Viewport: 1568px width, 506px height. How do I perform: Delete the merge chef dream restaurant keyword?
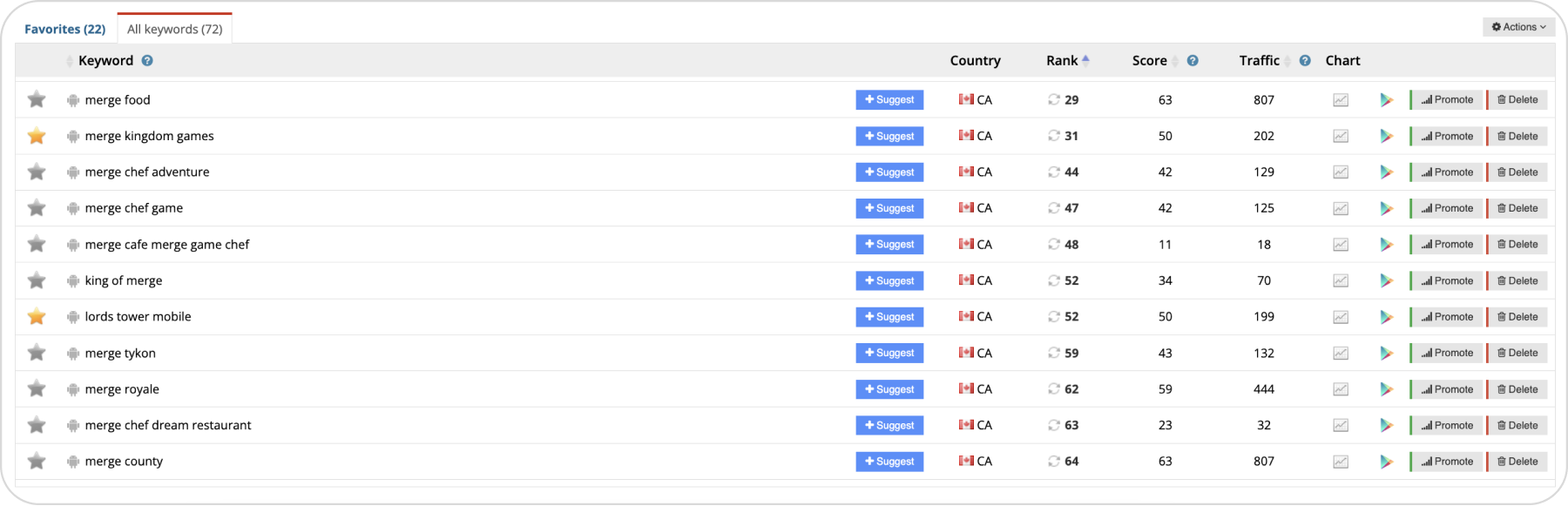(1517, 425)
